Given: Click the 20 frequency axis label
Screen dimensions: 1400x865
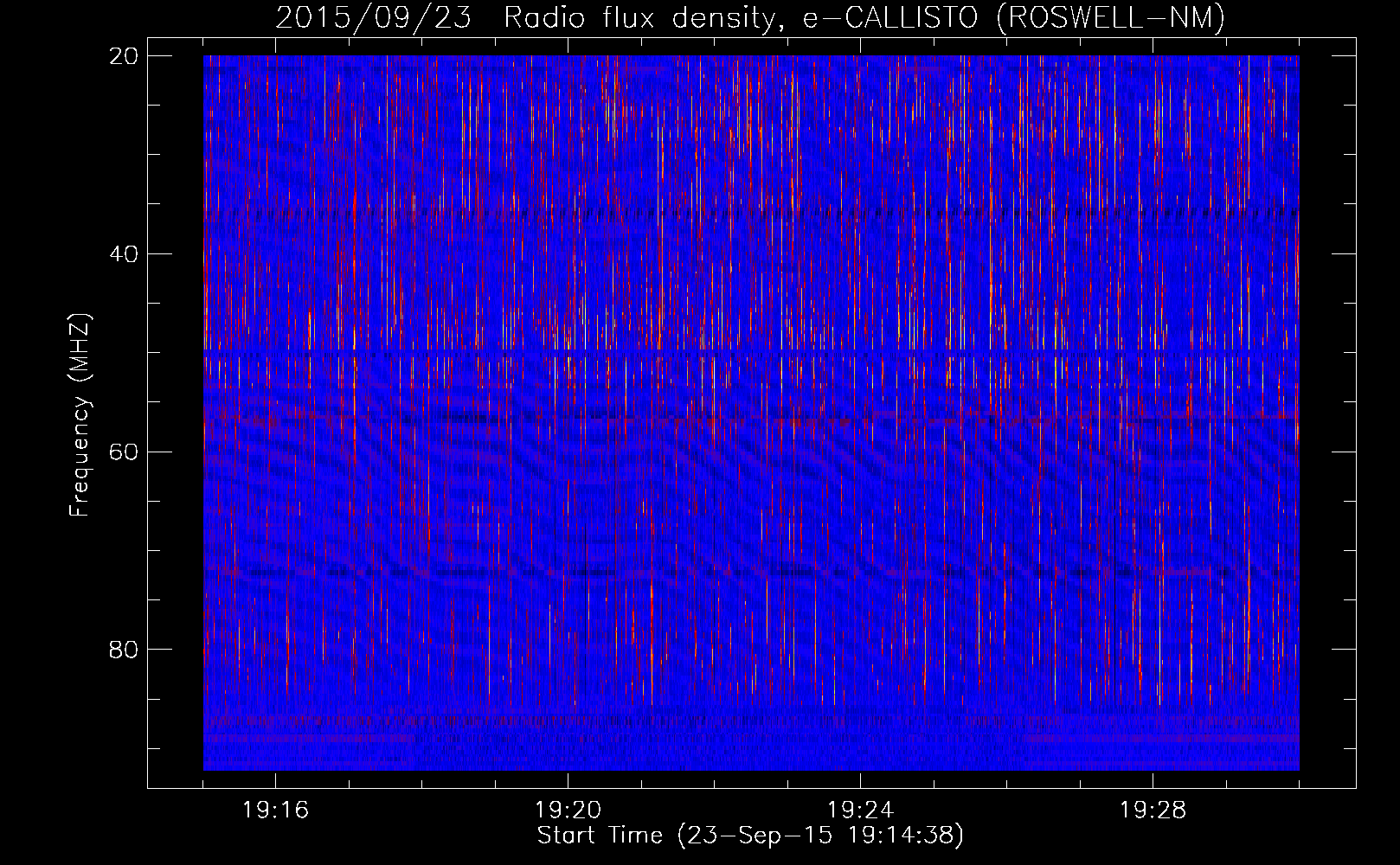Looking at the screenshot, I should click(x=125, y=56).
